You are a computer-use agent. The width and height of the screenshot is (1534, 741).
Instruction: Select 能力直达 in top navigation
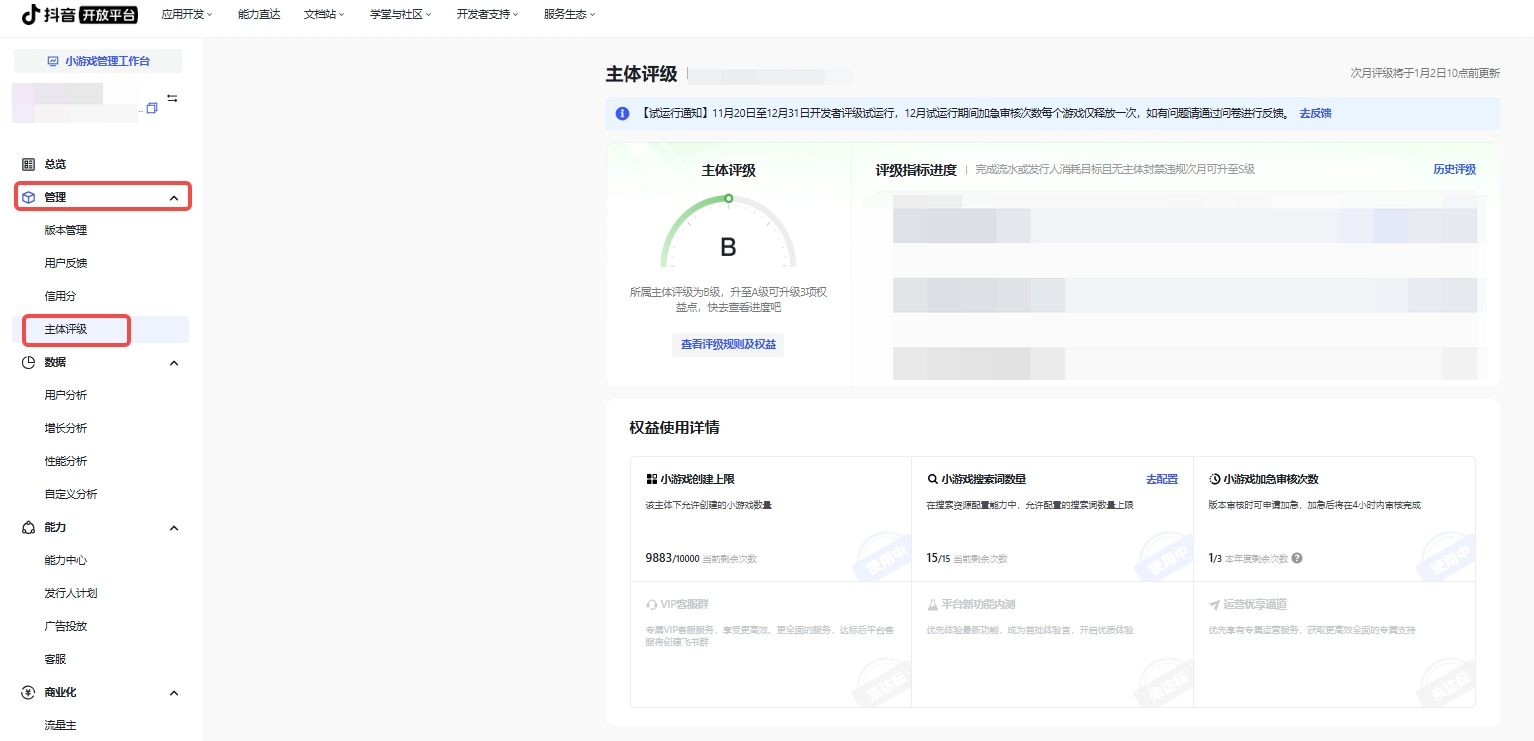click(x=259, y=14)
